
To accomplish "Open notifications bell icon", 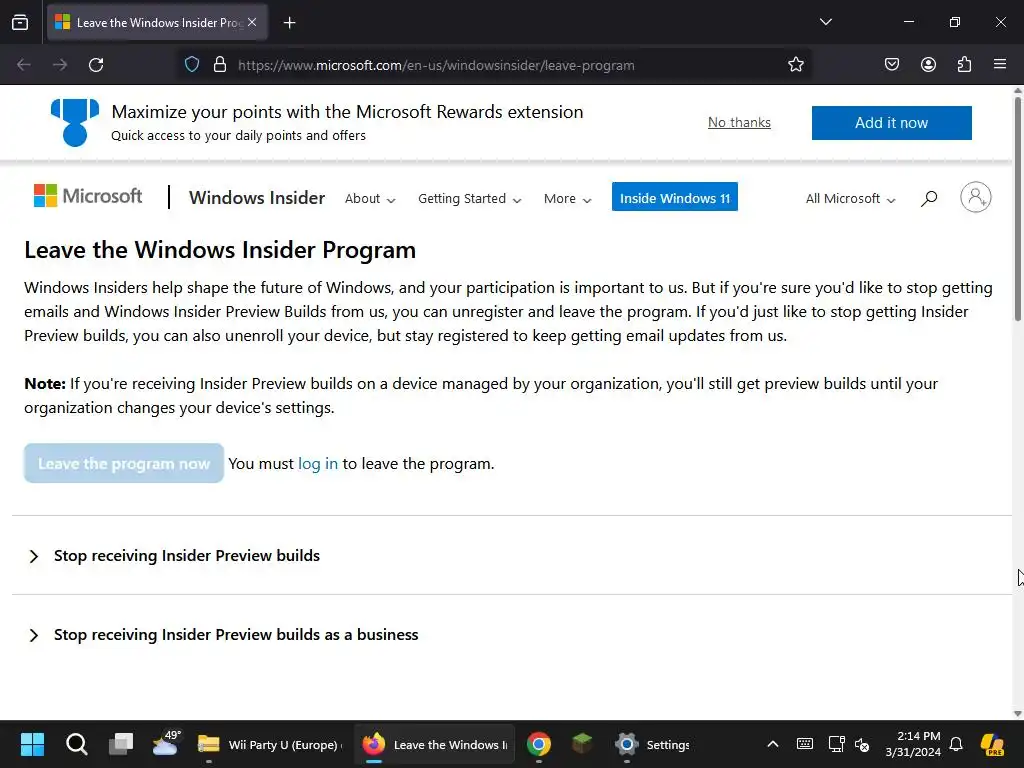I will pos(956,744).
